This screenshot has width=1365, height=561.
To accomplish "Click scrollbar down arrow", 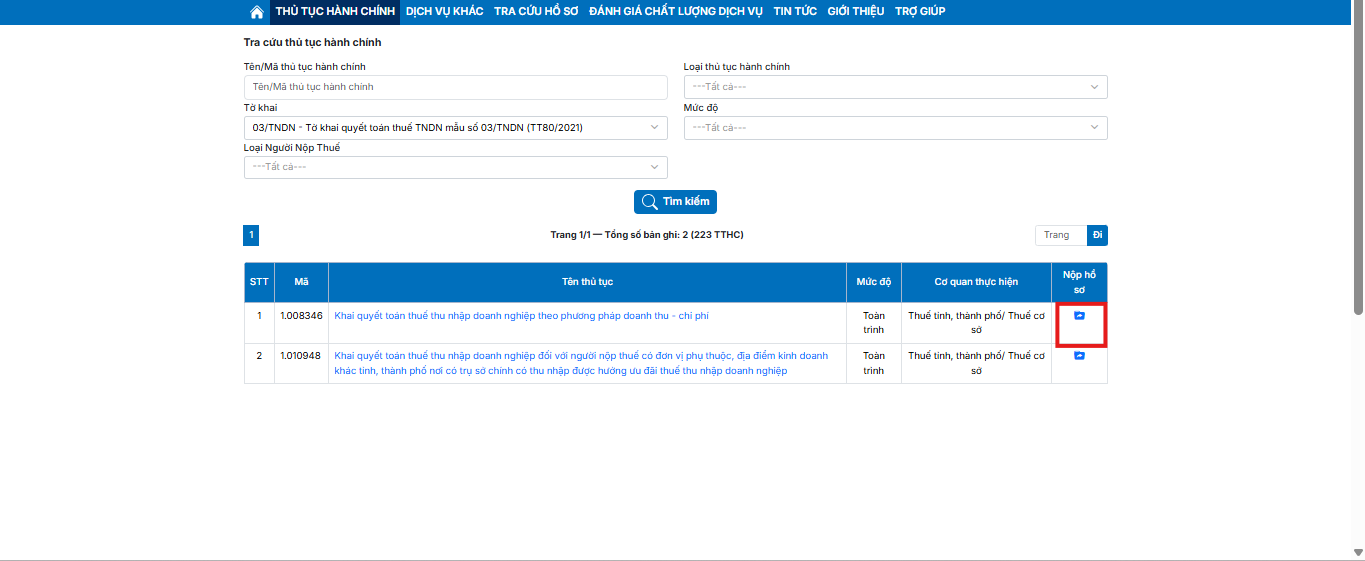I will point(1357,552).
